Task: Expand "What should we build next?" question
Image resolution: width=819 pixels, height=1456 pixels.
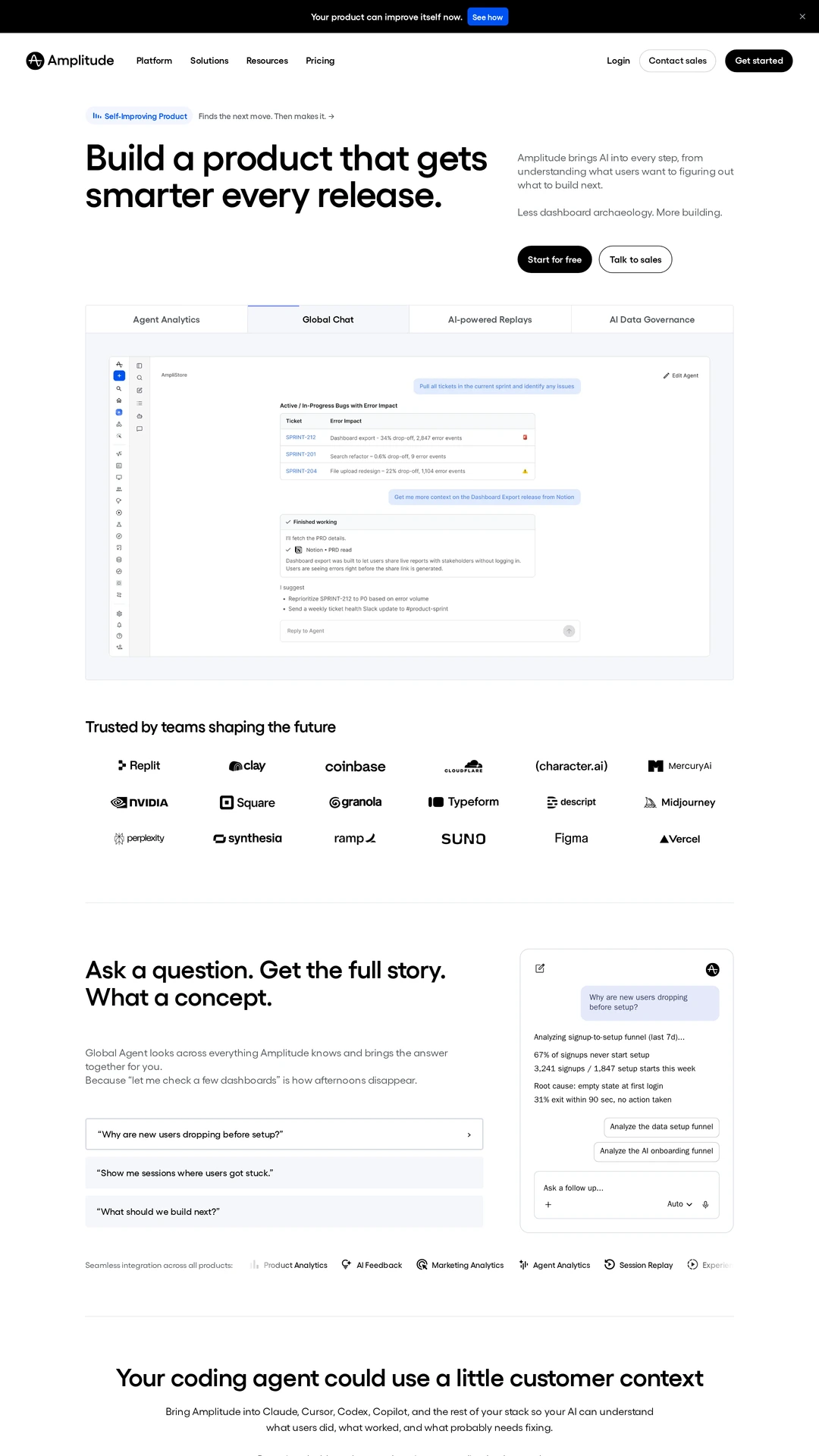Action: (x=284, y=1212)
